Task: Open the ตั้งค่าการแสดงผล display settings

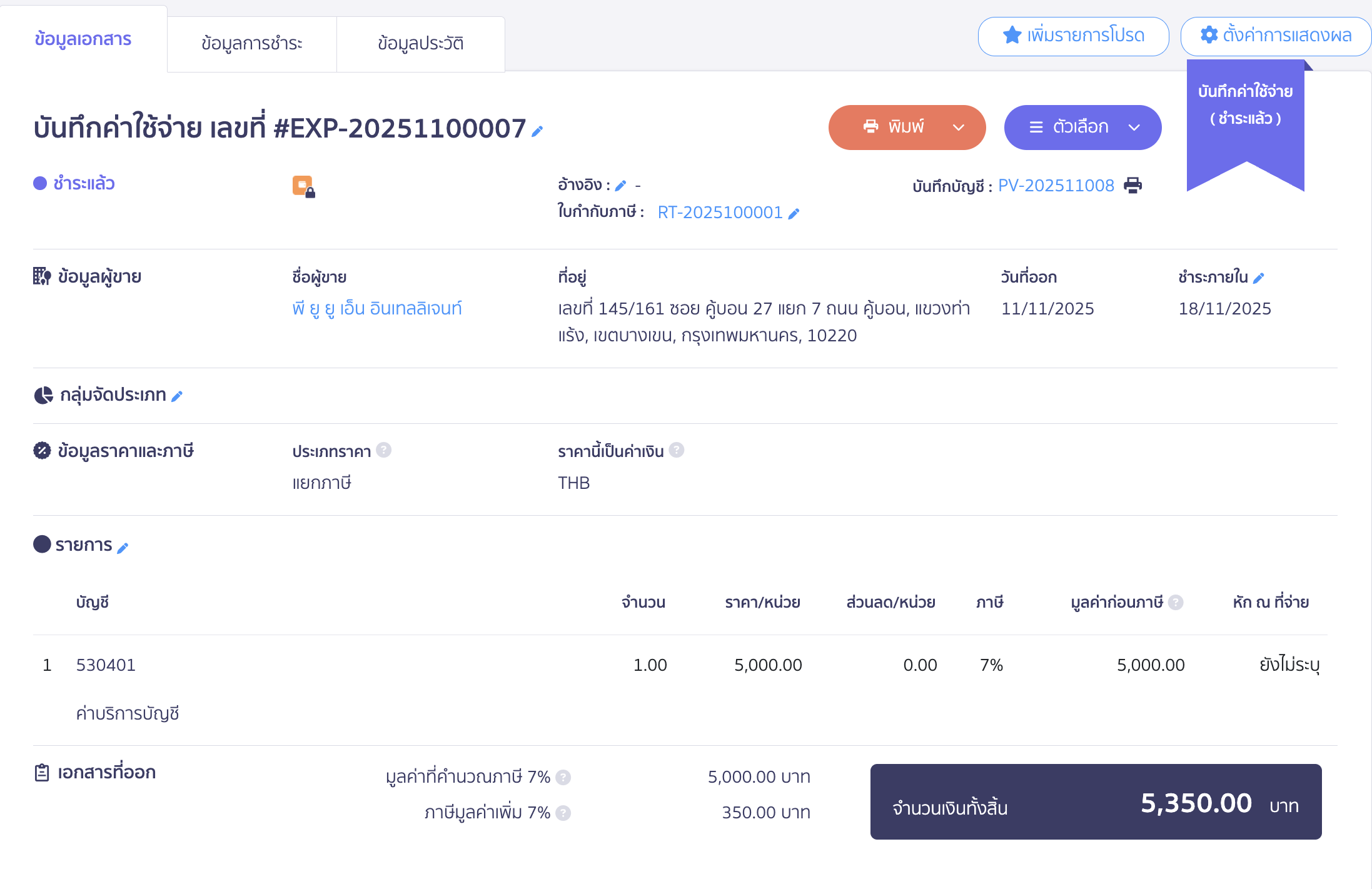Action: click(1274, 36)
